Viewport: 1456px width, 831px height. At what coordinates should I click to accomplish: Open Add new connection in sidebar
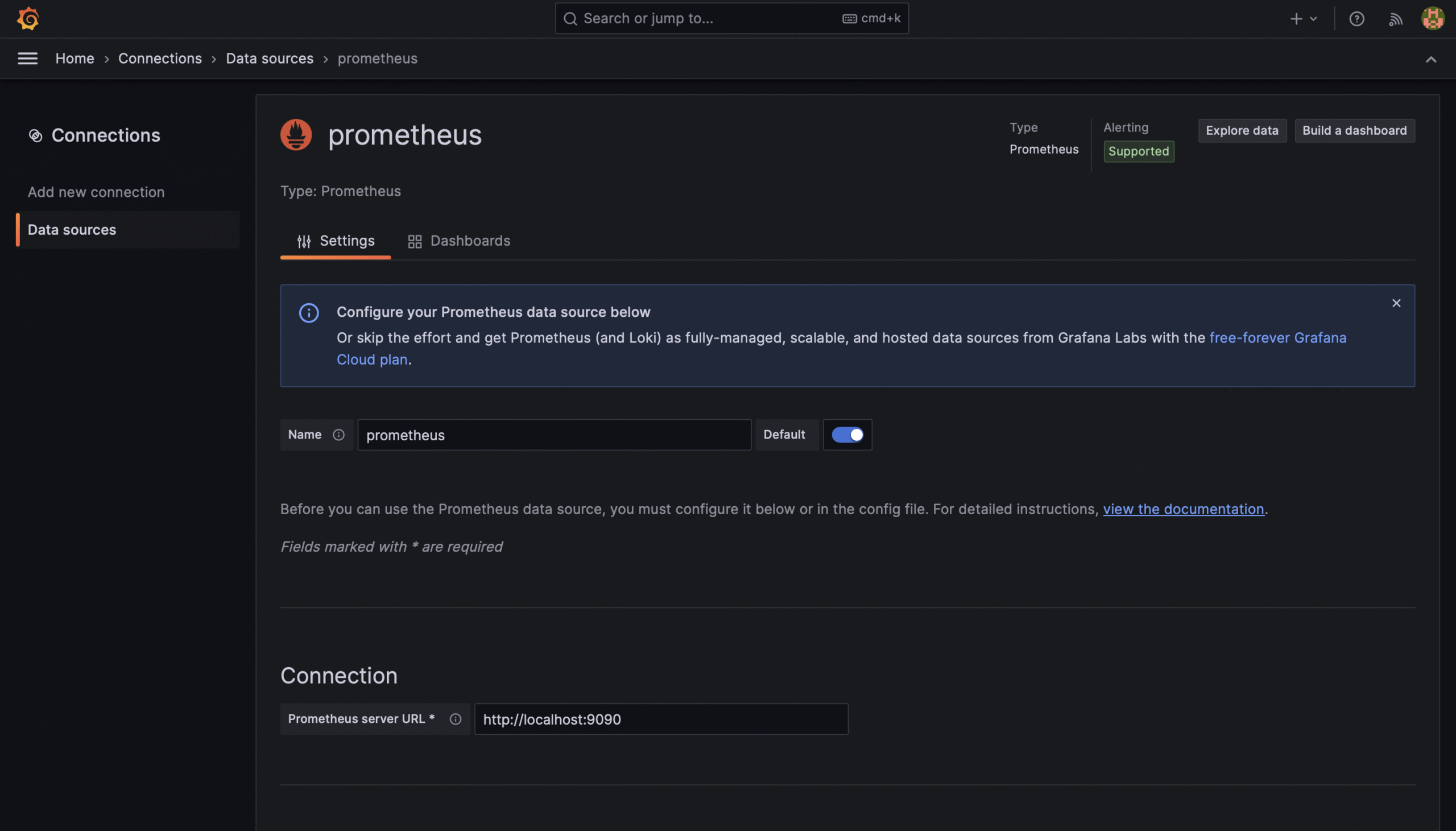click(96, 192)
